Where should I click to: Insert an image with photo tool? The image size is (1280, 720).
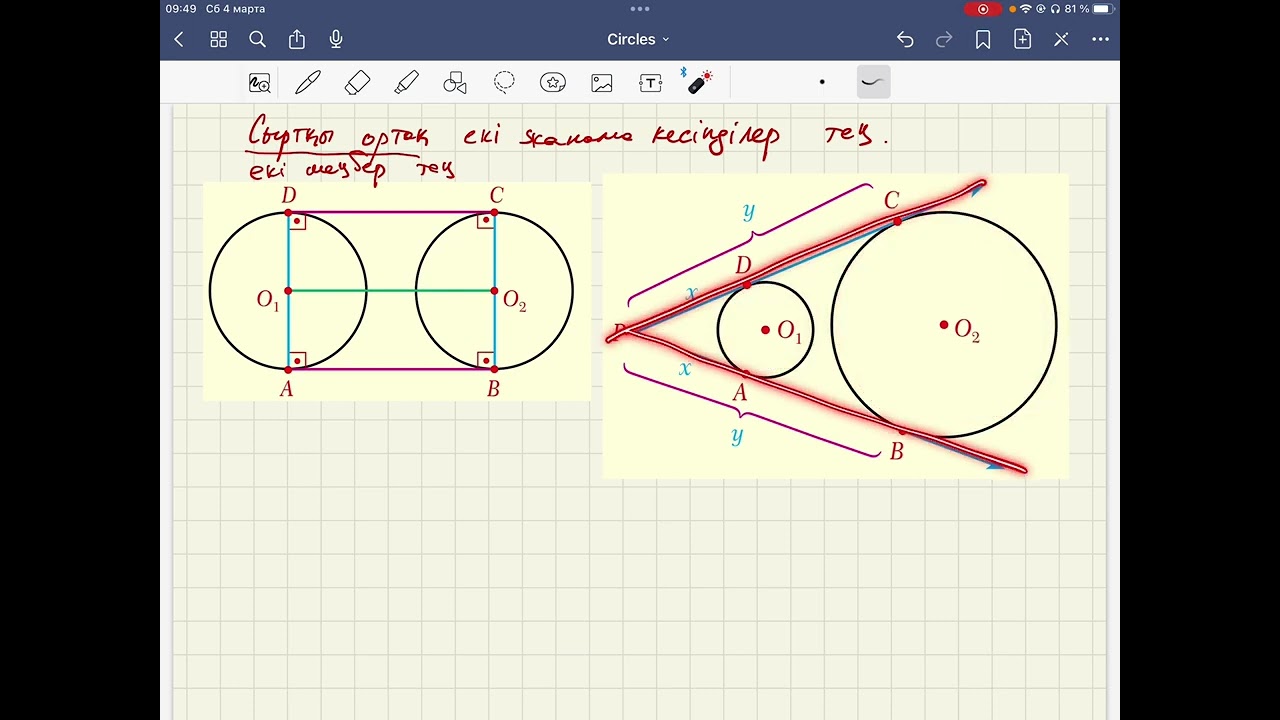[x=602, y=83]
